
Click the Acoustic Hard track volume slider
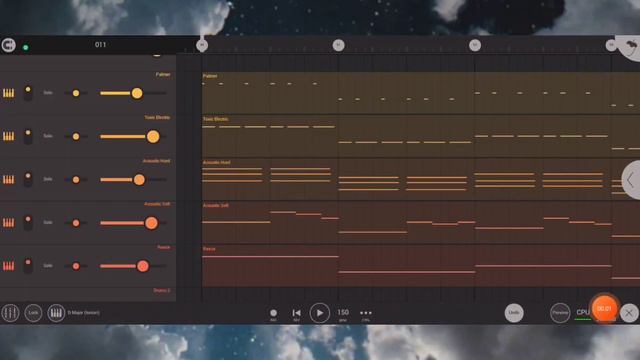coord(133,180)
